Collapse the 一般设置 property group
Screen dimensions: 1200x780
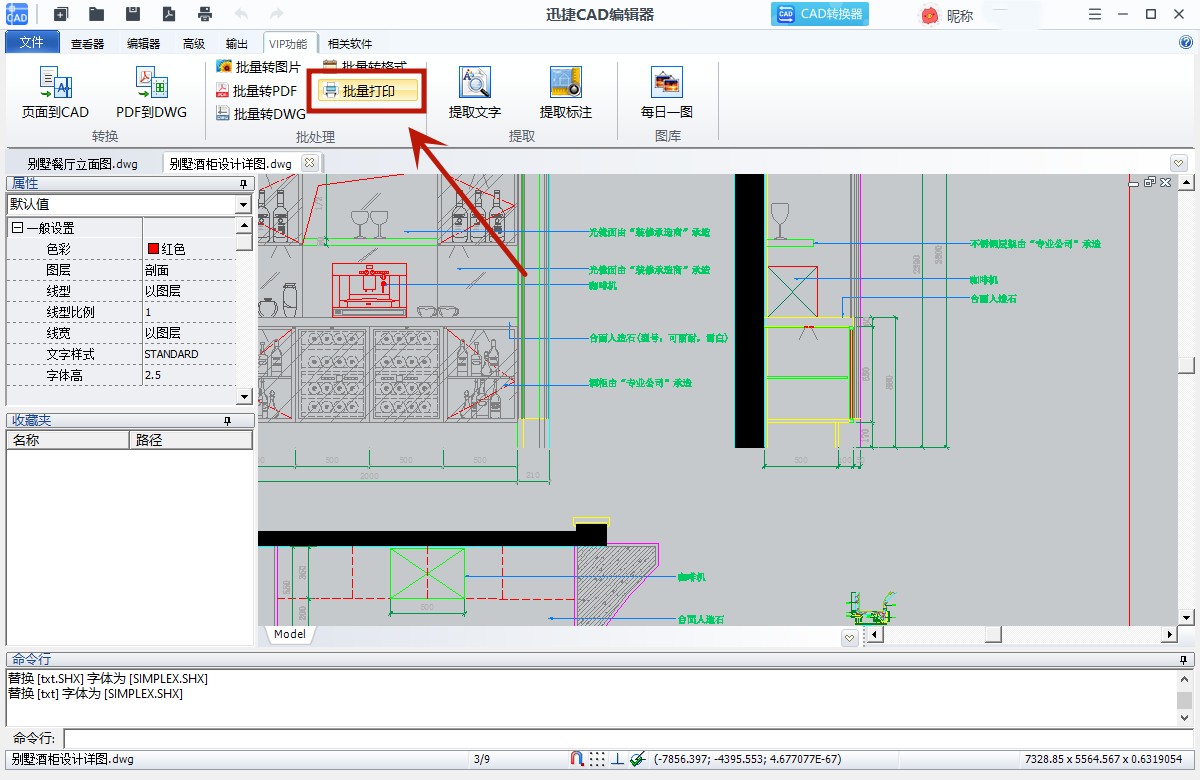(x=17, y=228)
